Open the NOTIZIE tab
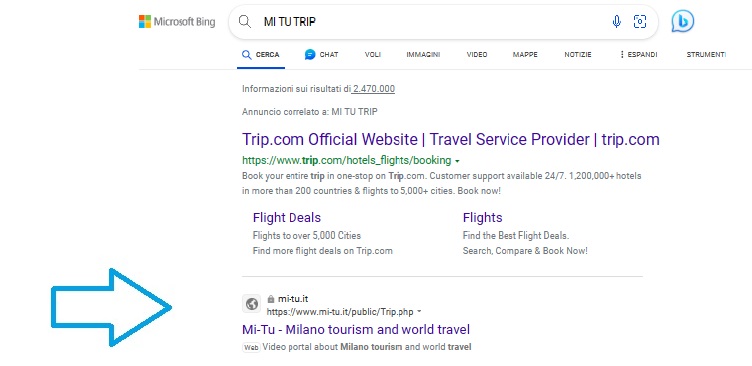Viewport: 752px width, 366px height. 578,55
